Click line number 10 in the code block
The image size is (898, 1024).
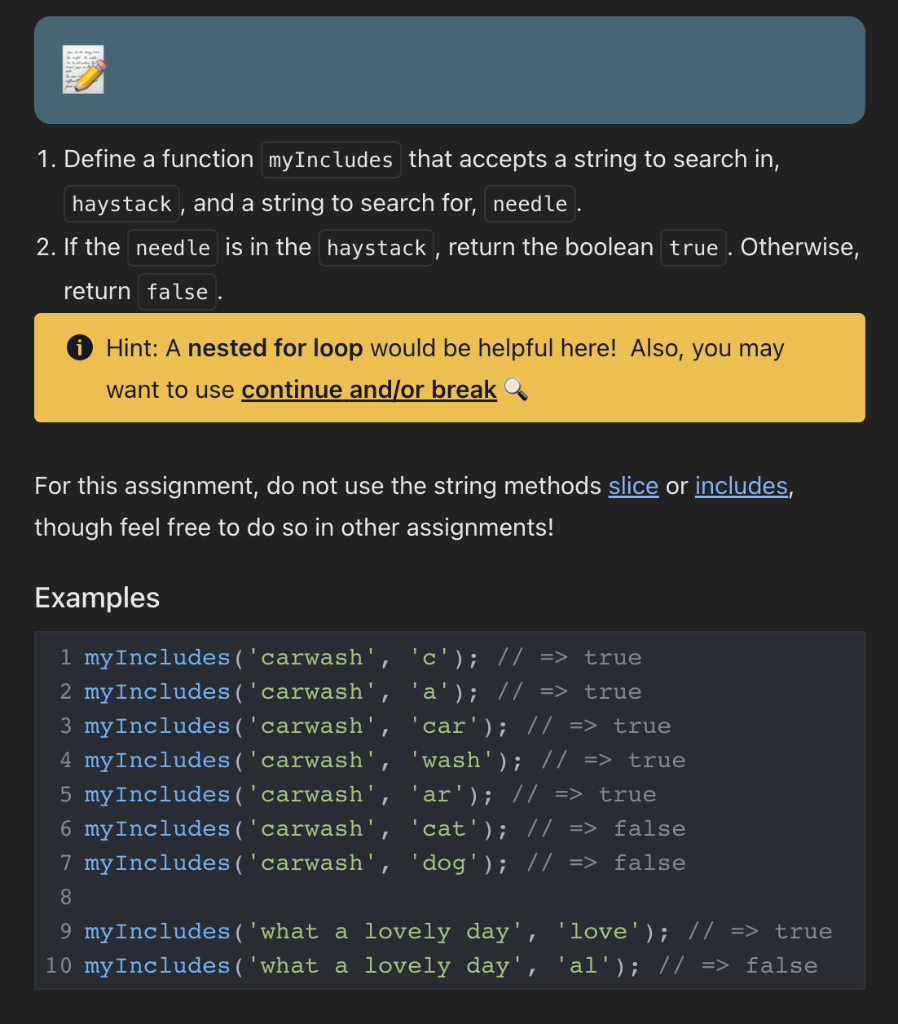pos(60,965)
